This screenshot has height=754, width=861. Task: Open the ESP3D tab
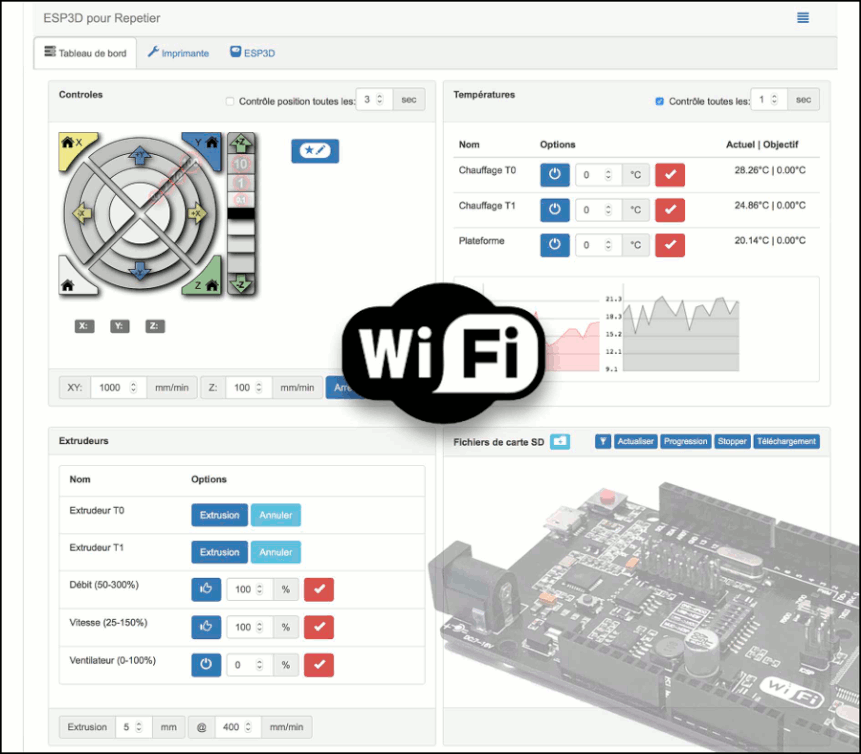[x=253, y=53]
